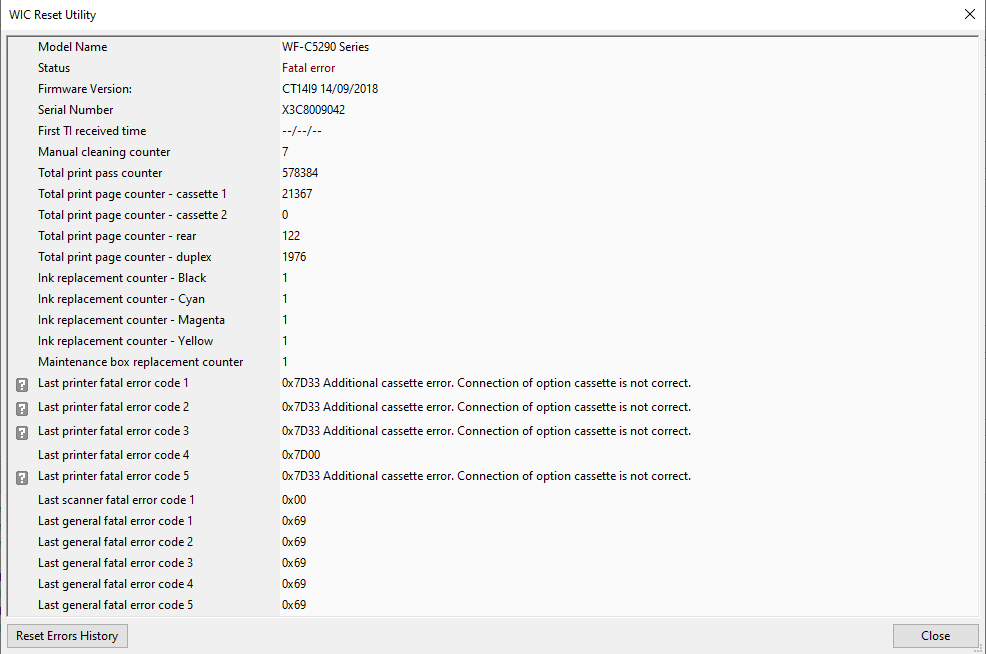
Task: Click help icon beside fatal error code 1
Action: [22, 385]
